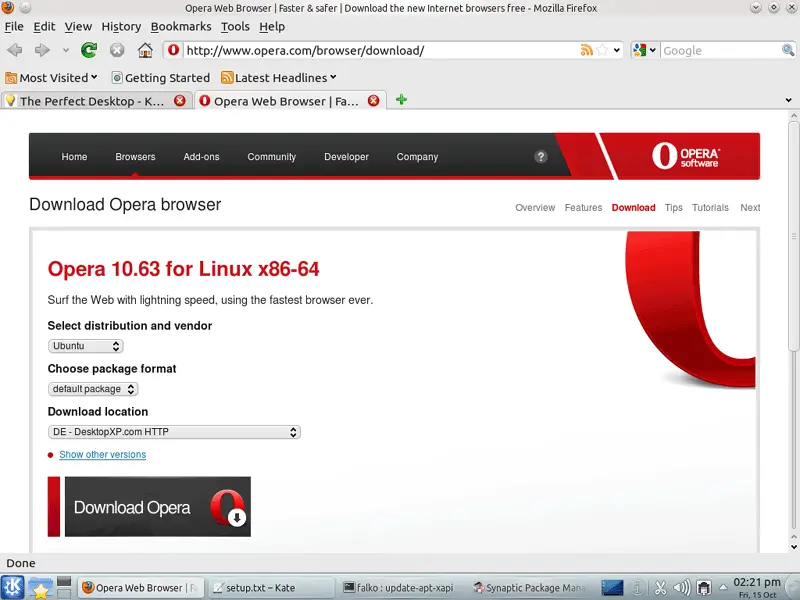Open Add-ons in Opera site navigation
The image size is (800, 600).
[x=202, y=157]
